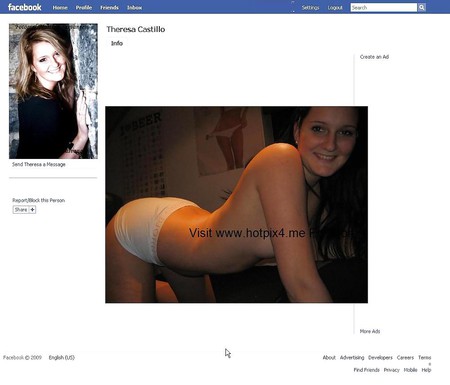Click the Share button
This screenshot has height=385, width=450.
[21, 210]
